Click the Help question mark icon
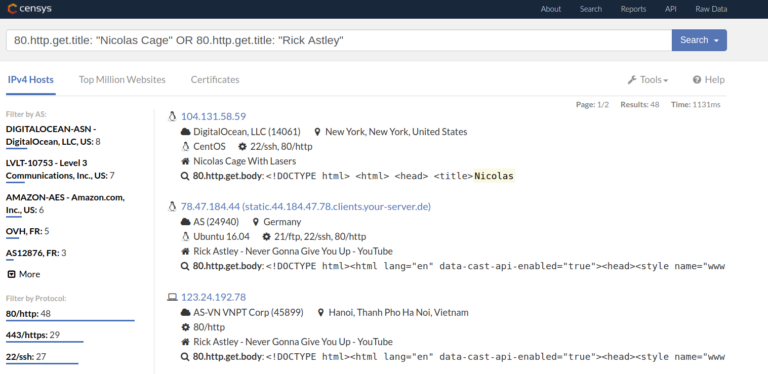This screenshot has height=374, width=768. coord(696,79)
